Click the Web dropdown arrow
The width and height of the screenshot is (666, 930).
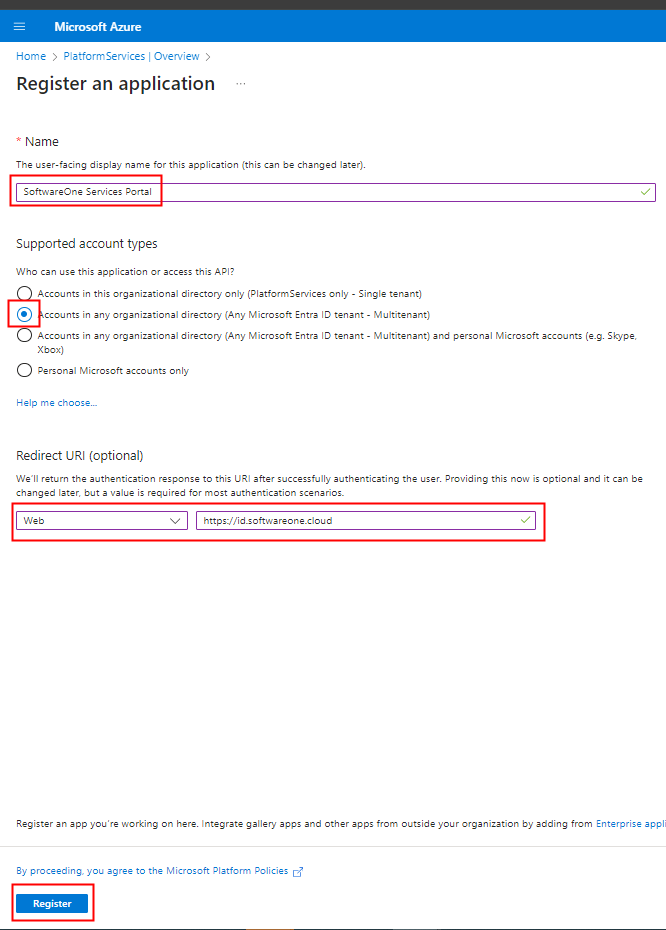coord(175,521)
